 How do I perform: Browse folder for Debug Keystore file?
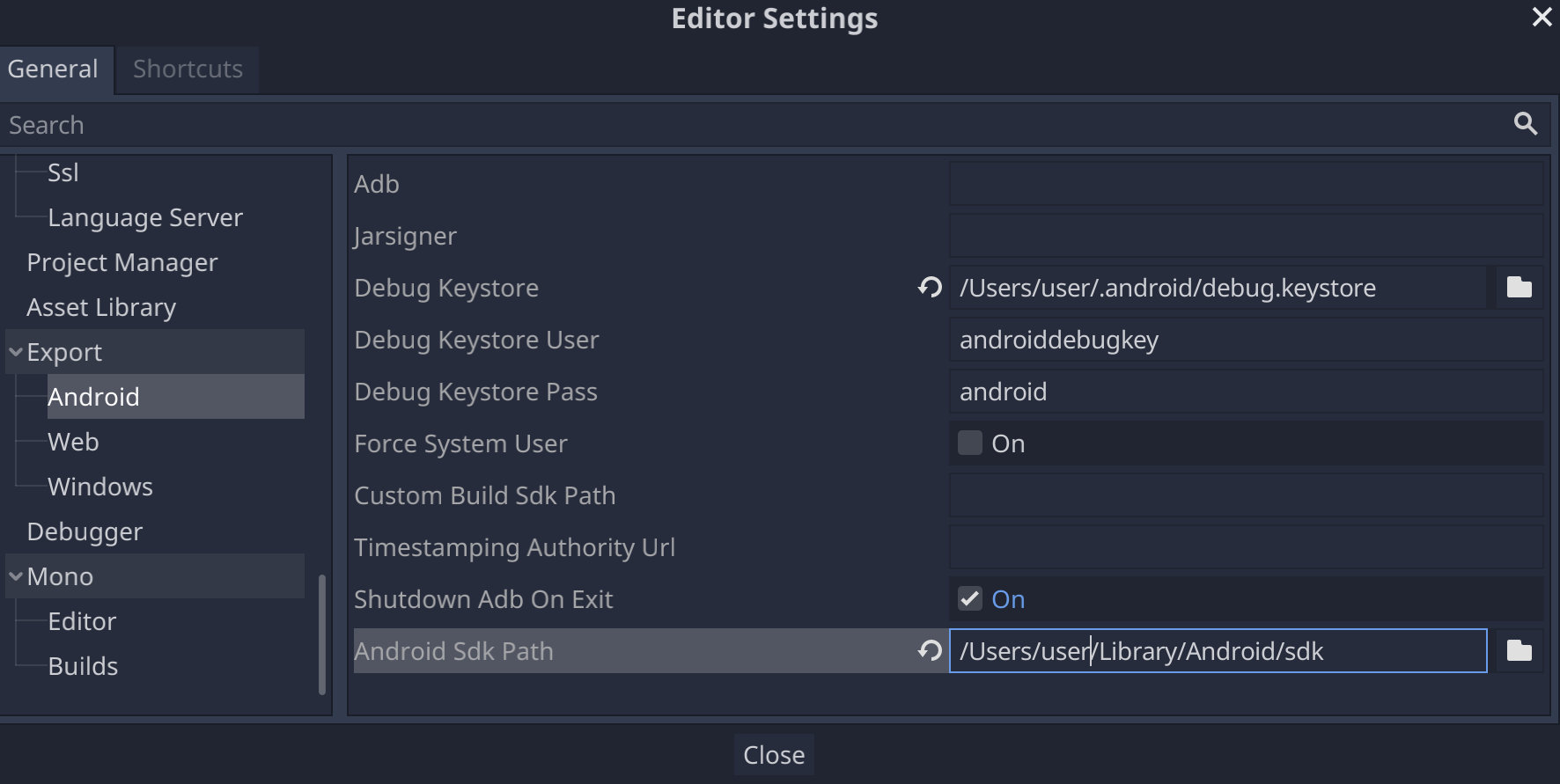pyautogui.click(x=1519, y=288)
